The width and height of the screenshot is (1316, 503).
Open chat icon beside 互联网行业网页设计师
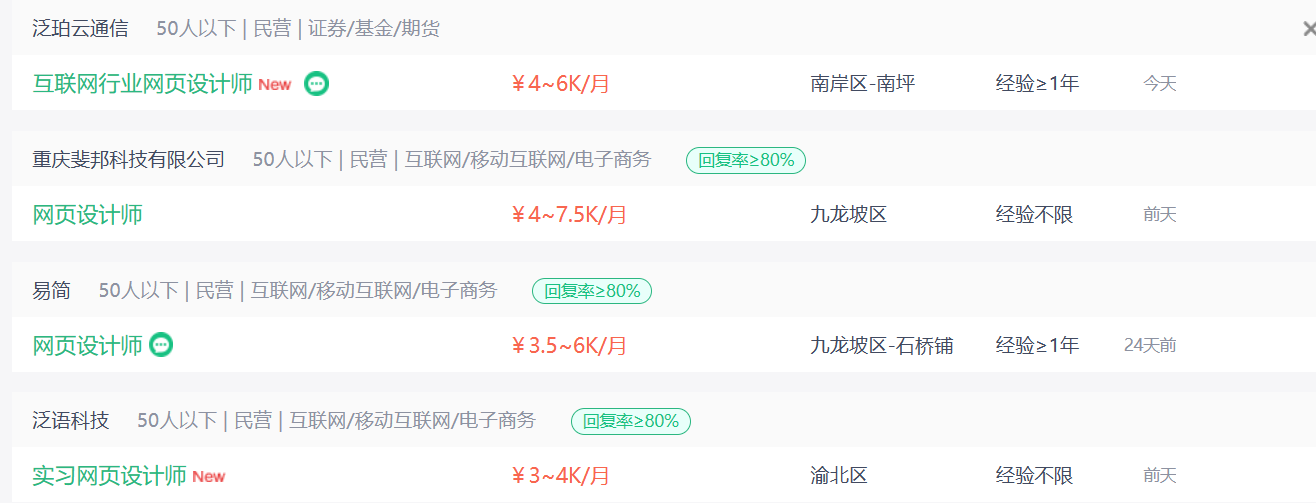tap(317, 84)
